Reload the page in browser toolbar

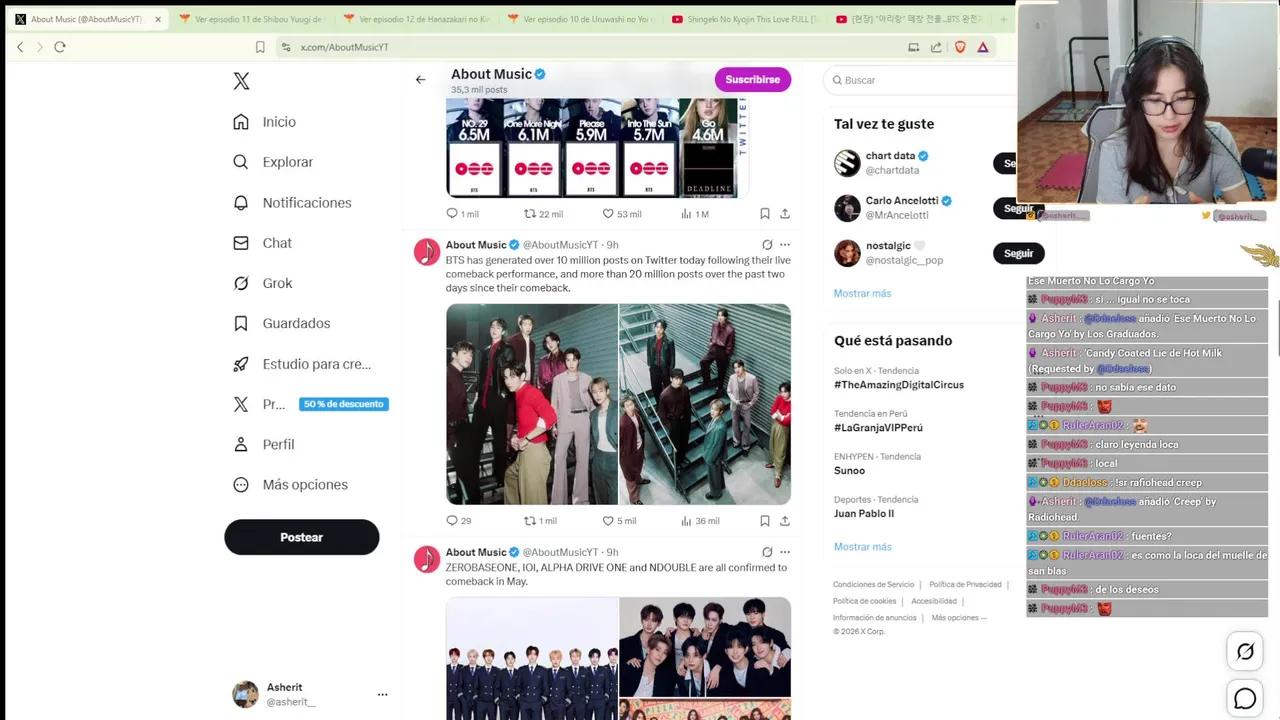point(60,47)
